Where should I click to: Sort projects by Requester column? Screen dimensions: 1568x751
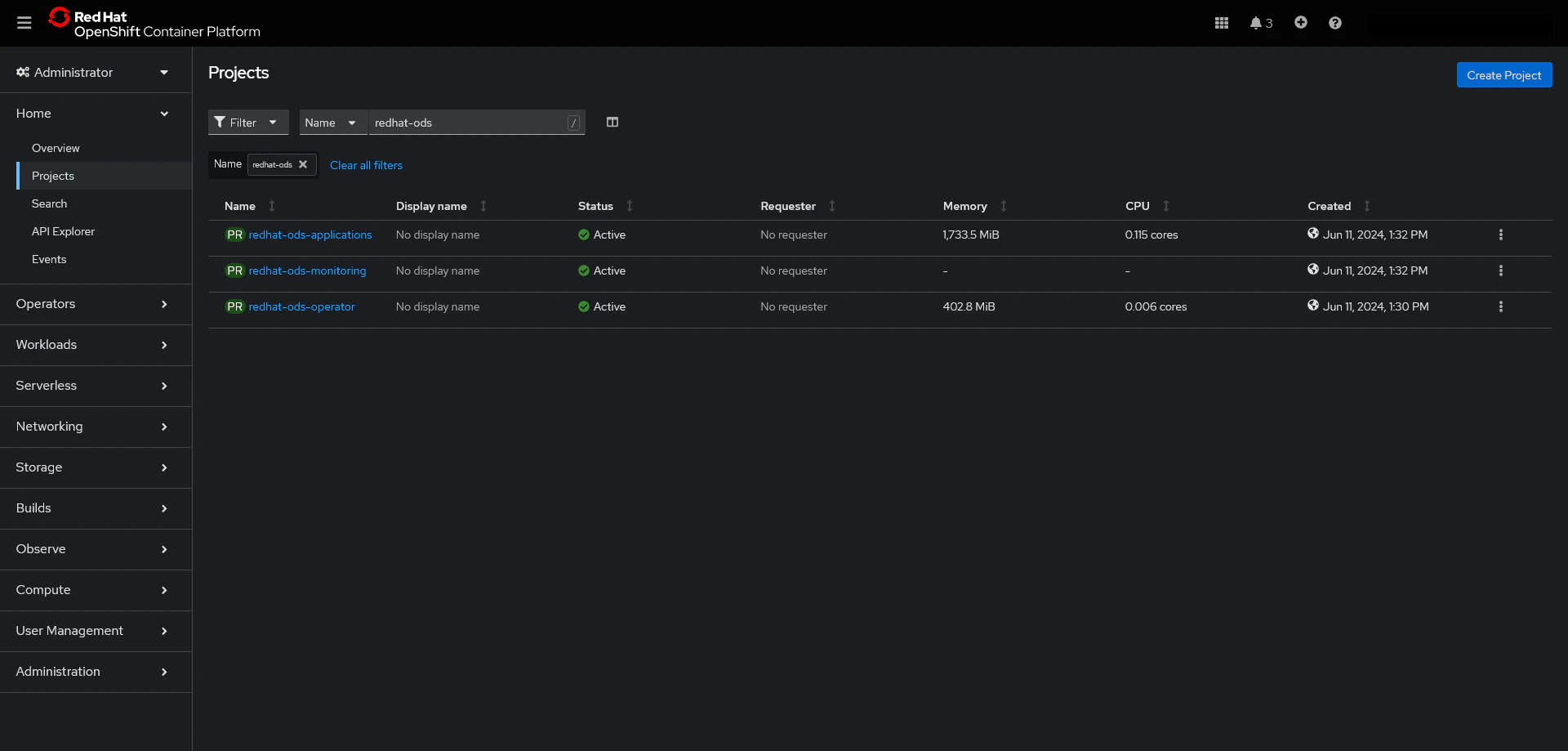(x=798, y=206)
